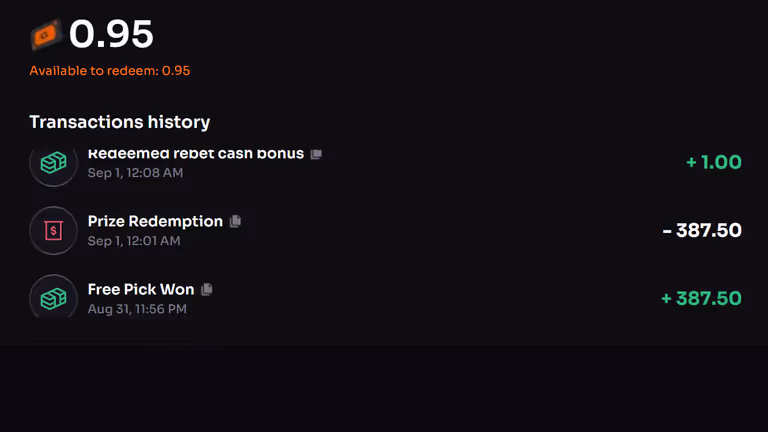Click the Available to redeem link
The image size is (768, 432).
tap(110, 71)
